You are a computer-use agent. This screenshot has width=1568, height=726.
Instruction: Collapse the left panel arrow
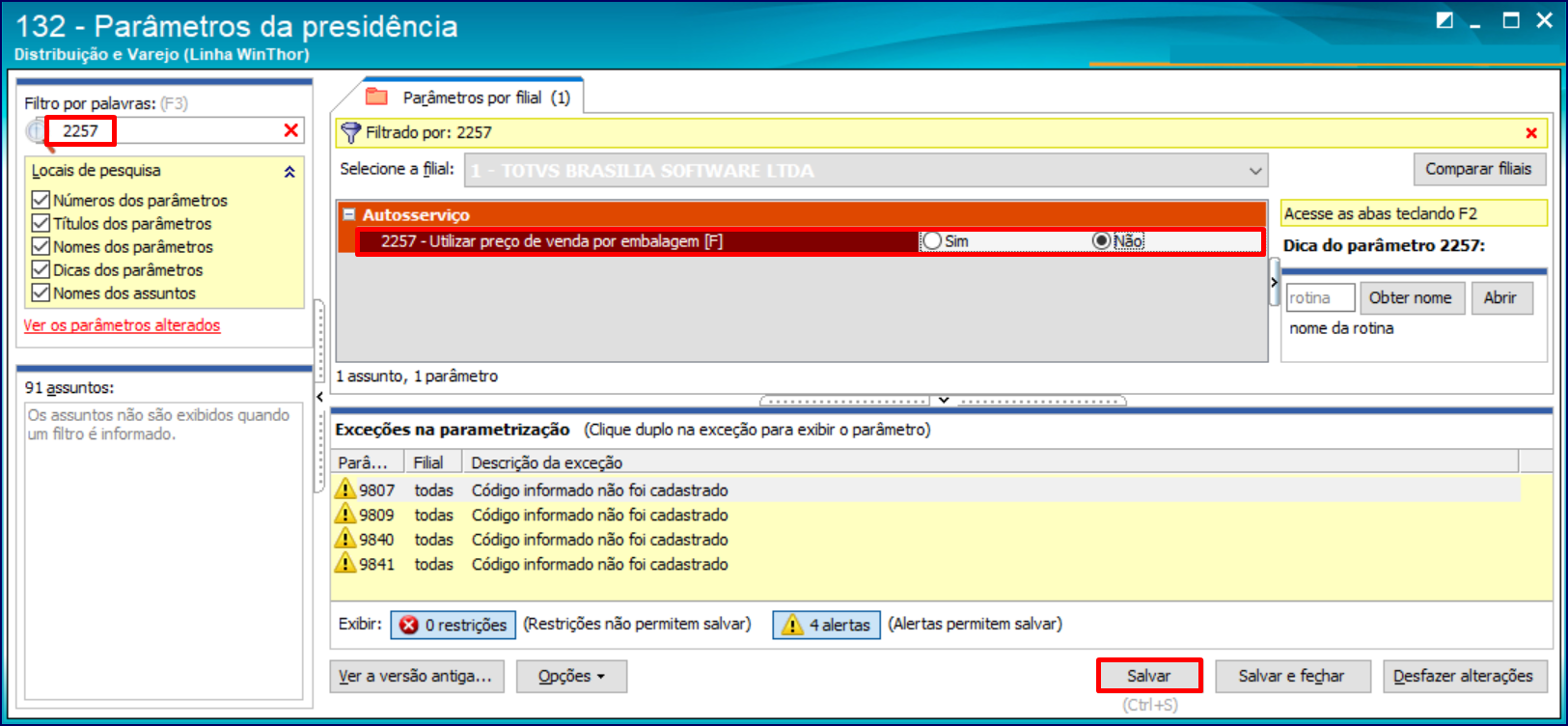319,397
